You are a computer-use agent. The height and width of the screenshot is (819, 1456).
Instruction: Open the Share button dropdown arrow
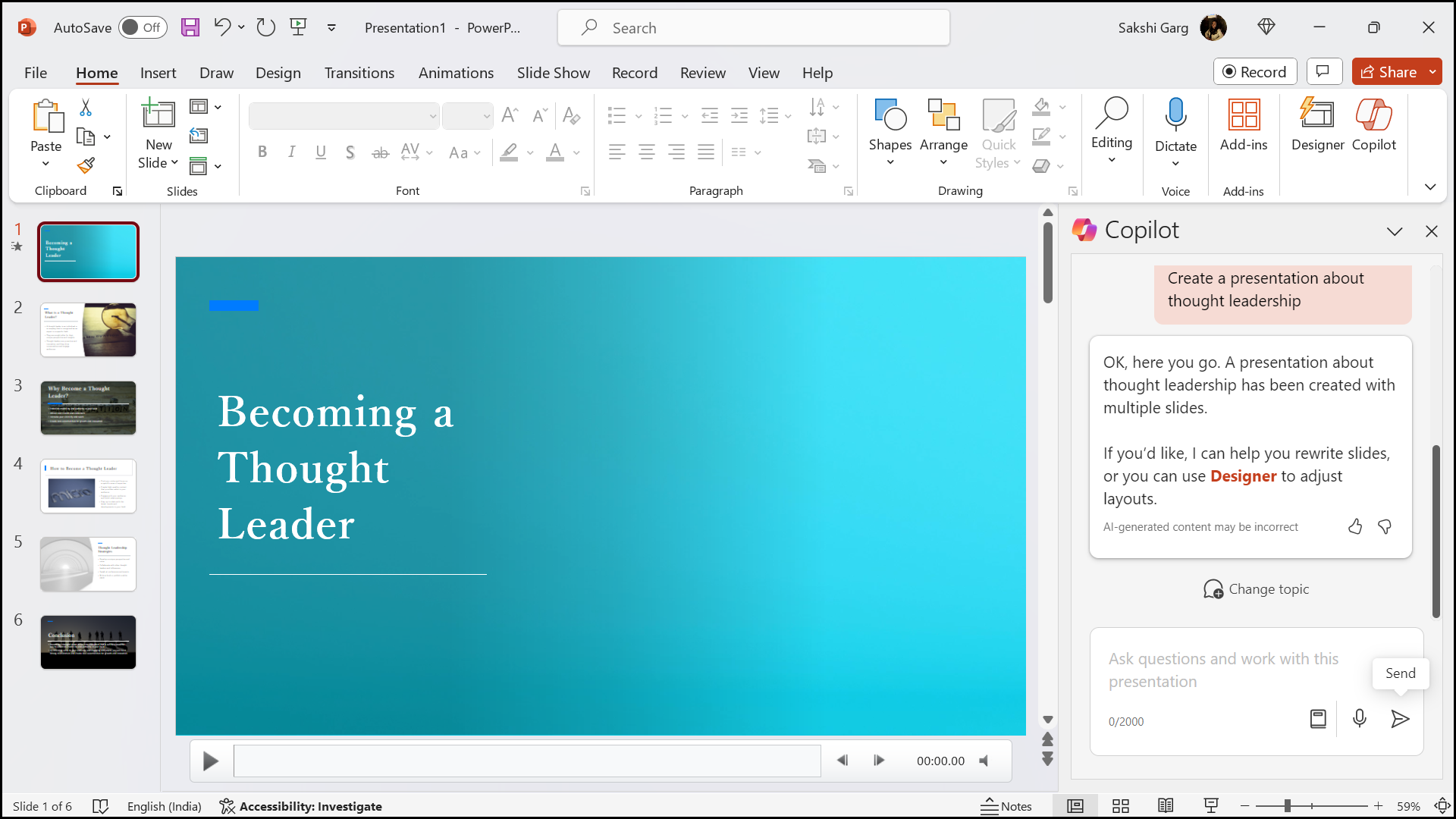[x=1432, y=72]
